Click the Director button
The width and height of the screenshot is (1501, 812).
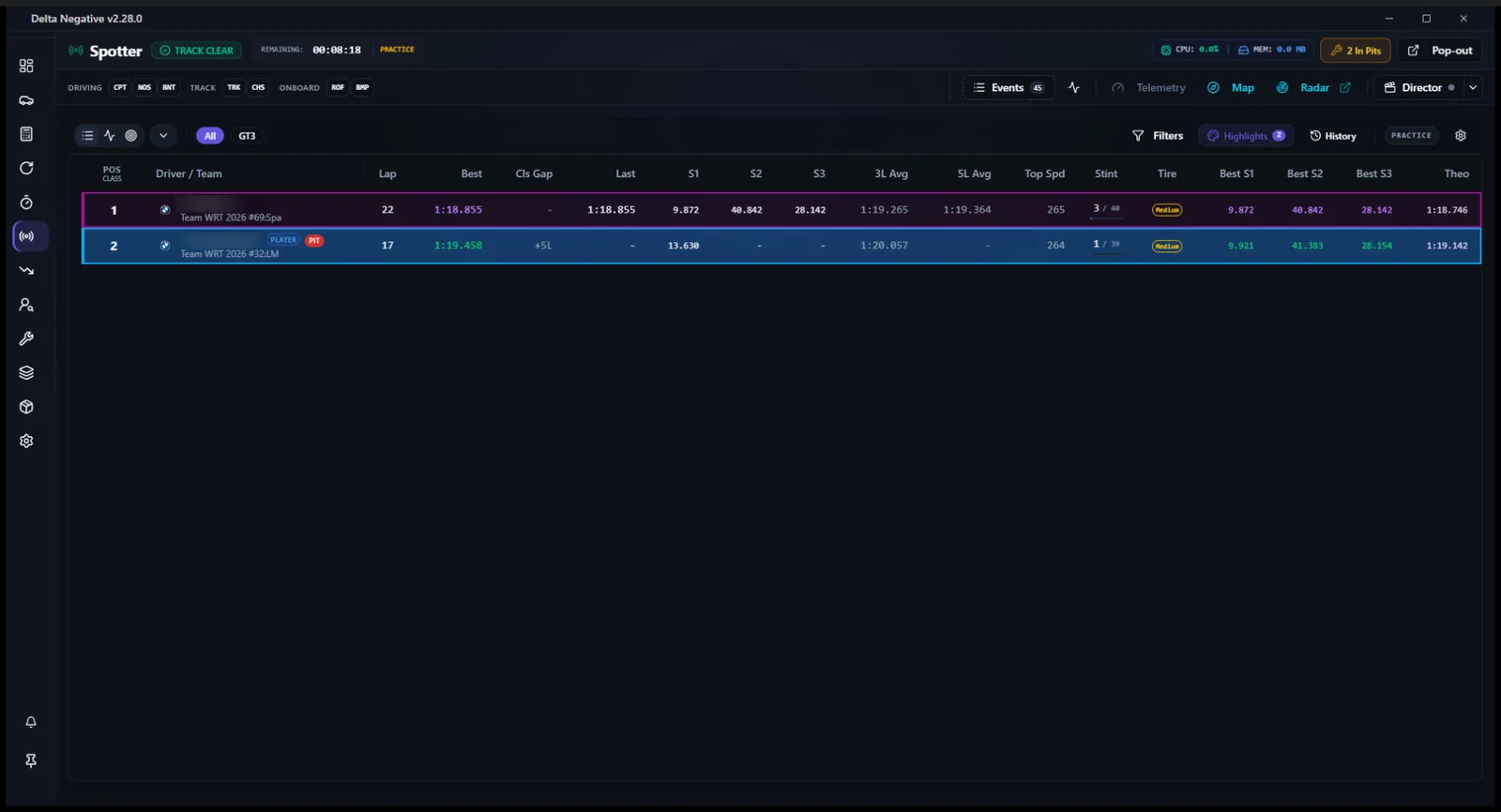pos(1418,87)
